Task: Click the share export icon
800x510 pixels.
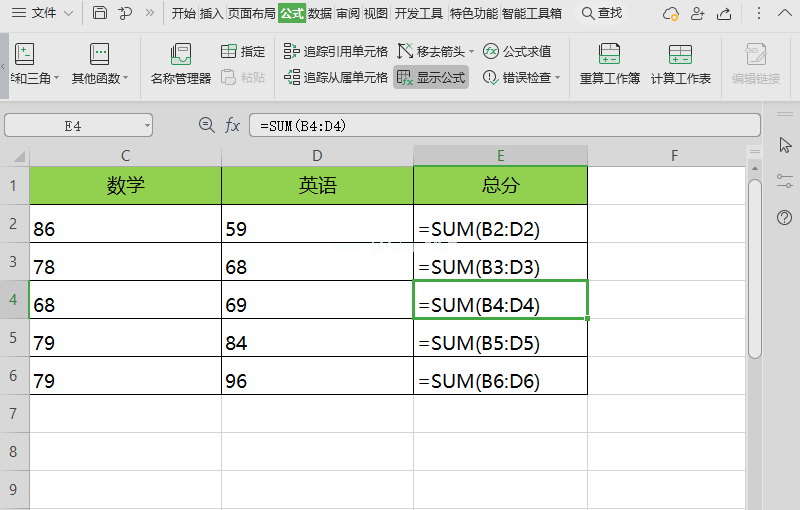Action: 724,14
